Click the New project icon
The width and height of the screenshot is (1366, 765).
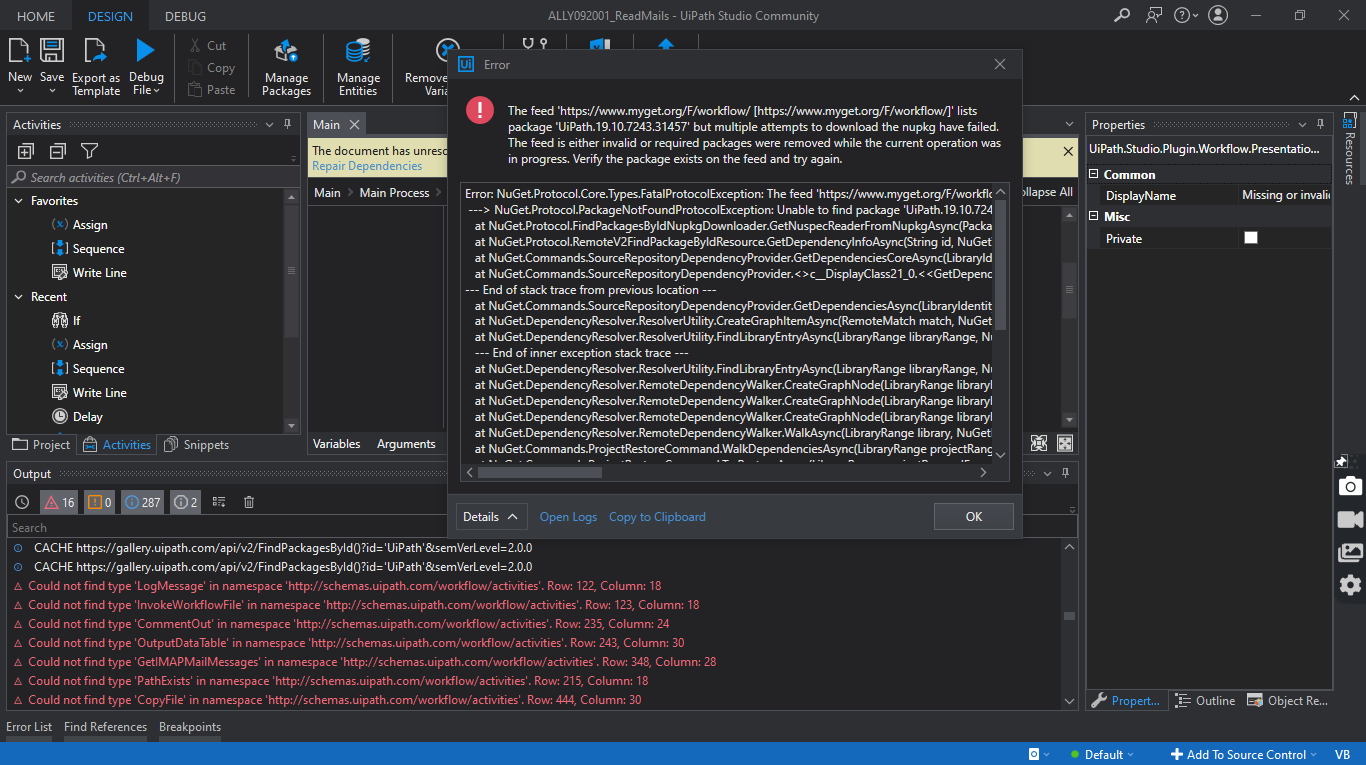19,51
